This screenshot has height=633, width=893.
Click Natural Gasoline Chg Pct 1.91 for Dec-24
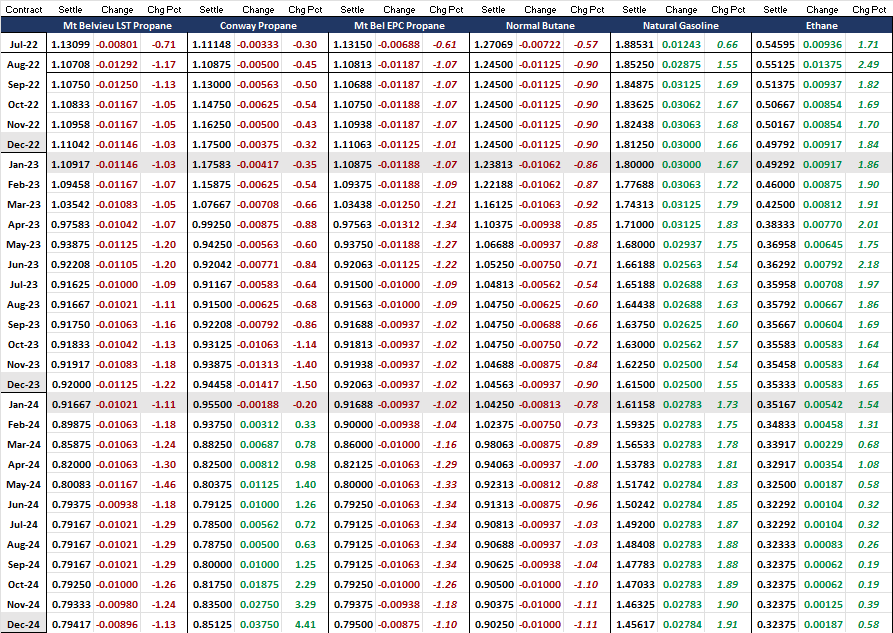[x=727, y=624]
